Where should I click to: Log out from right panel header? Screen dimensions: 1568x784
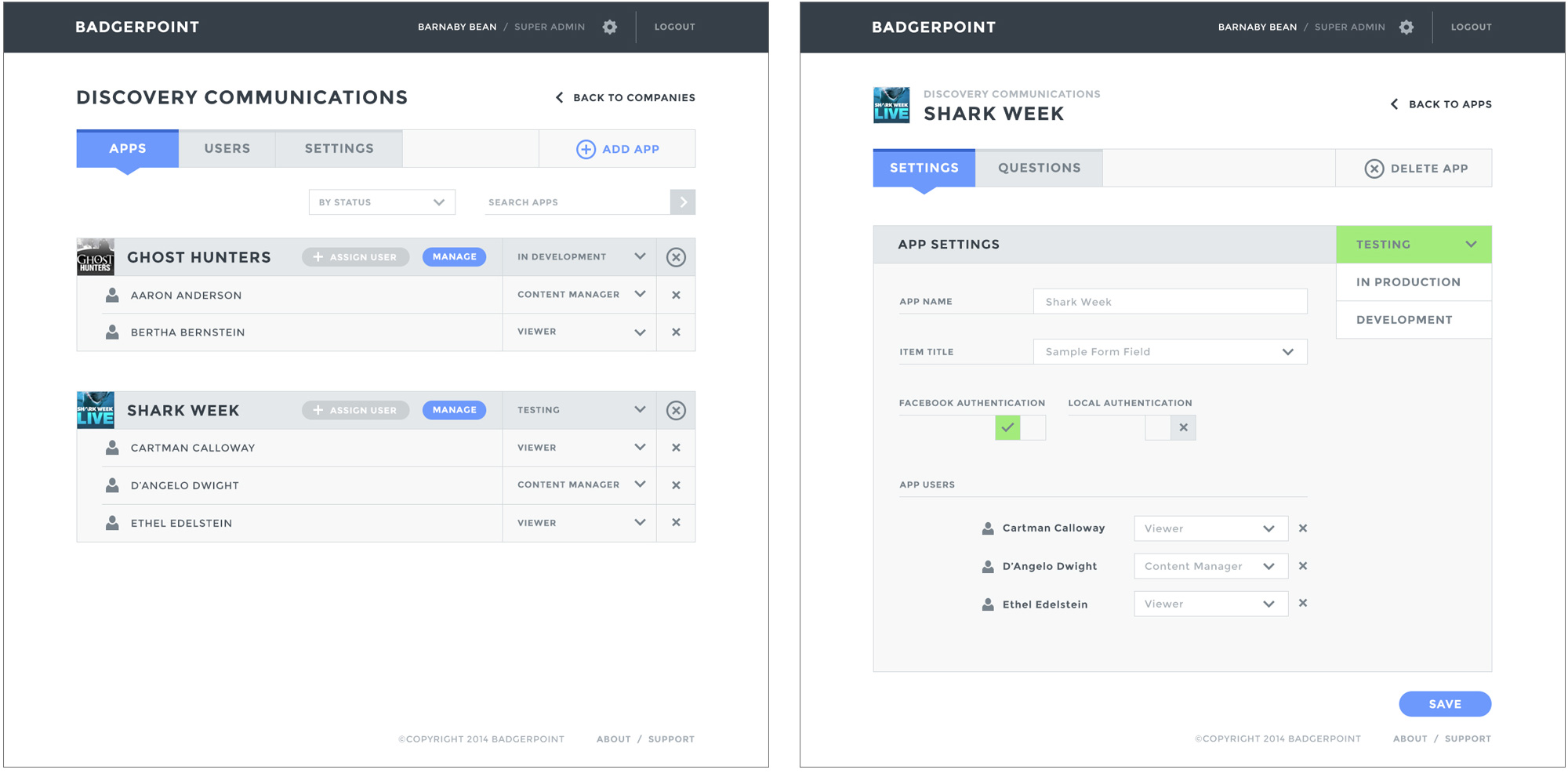coord(1472,27)
